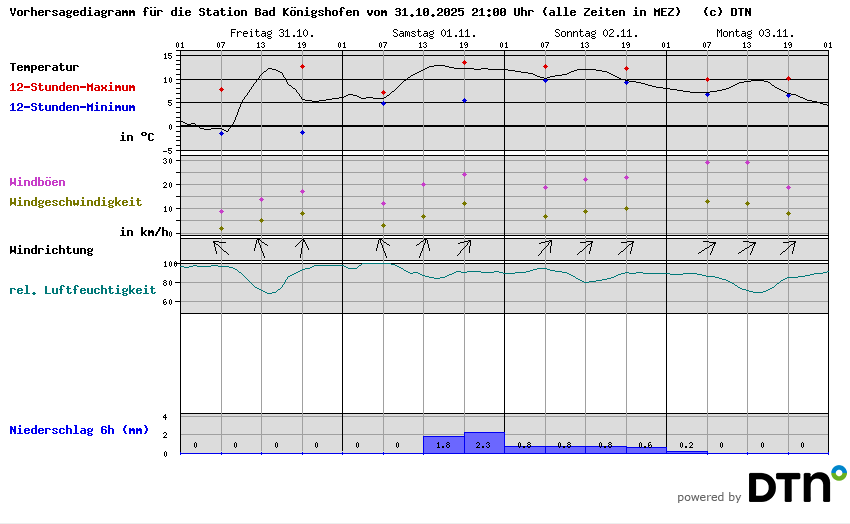Click the 0.2 mm precipitation bar on Montag

point(686,451)
